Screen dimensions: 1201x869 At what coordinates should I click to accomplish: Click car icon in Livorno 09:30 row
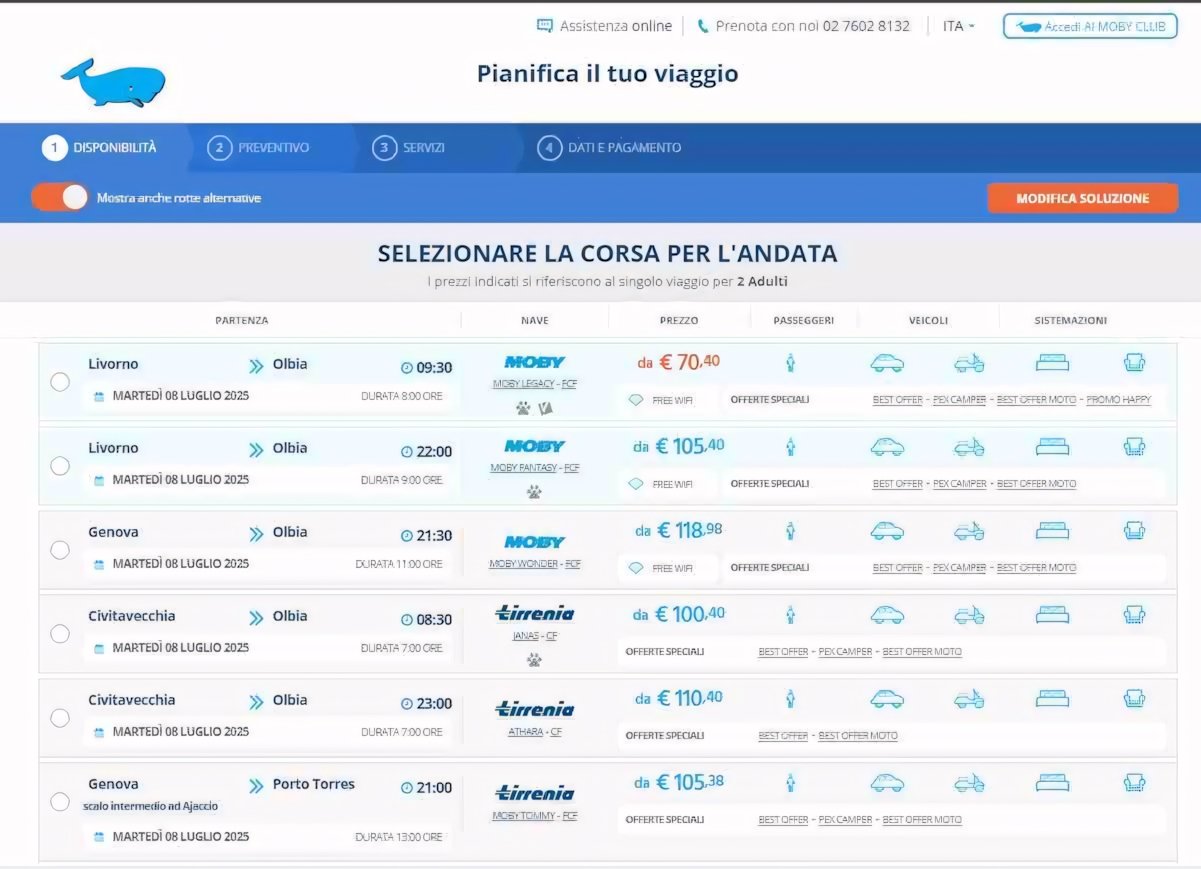(x=887, y=363)
